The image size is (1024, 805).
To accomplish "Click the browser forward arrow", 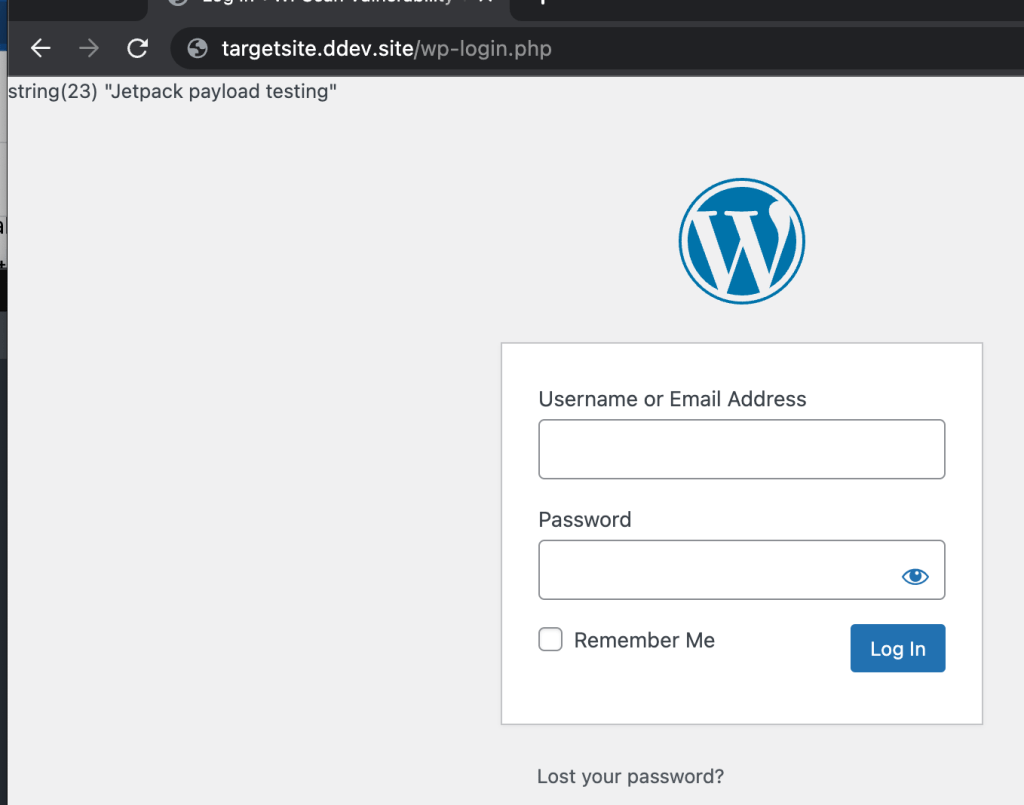I will (89, 48).
